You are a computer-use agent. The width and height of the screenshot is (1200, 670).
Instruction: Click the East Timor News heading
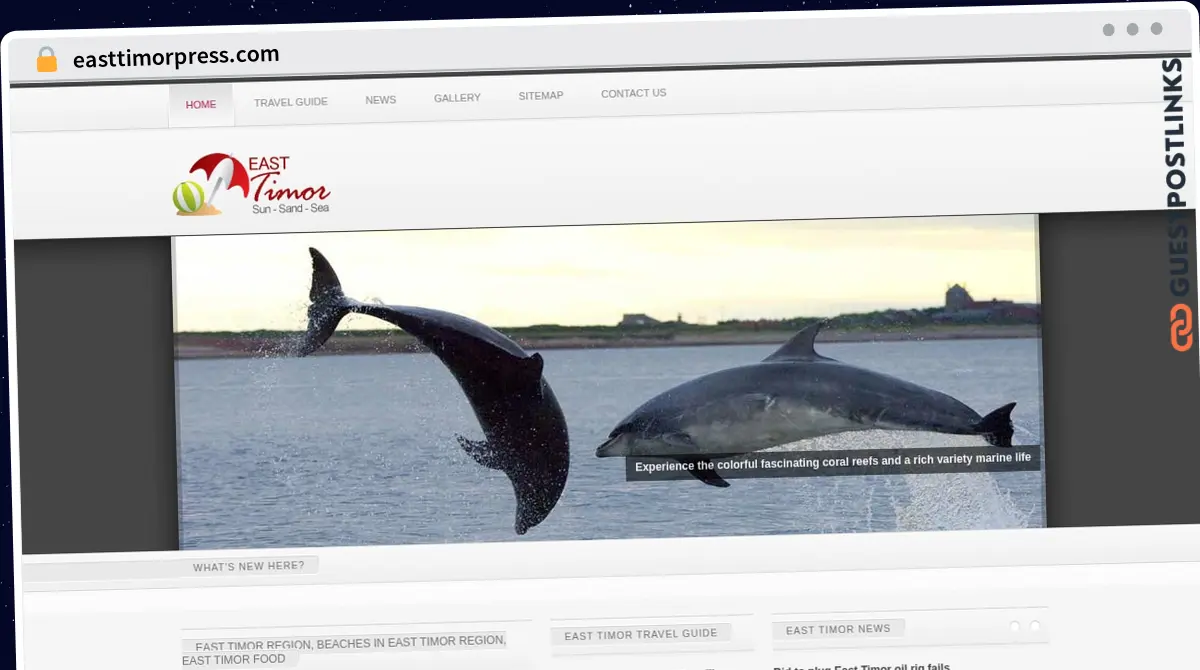point(837,629)
